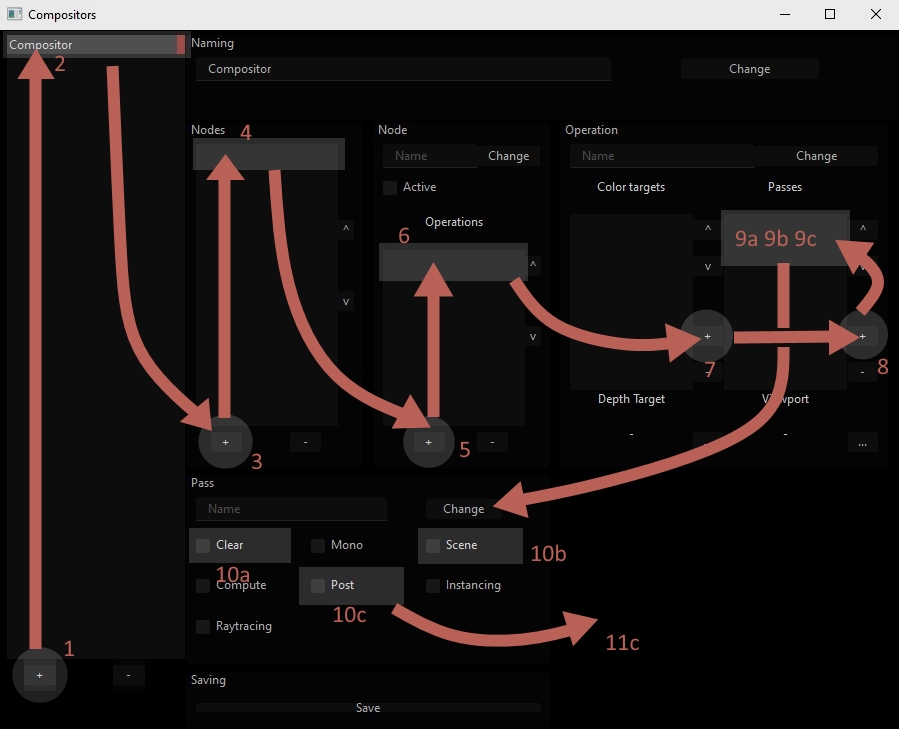The image size is (899, 729).
Task: Enable the Scene pass checkbox
Action: [x=433, y=545]
